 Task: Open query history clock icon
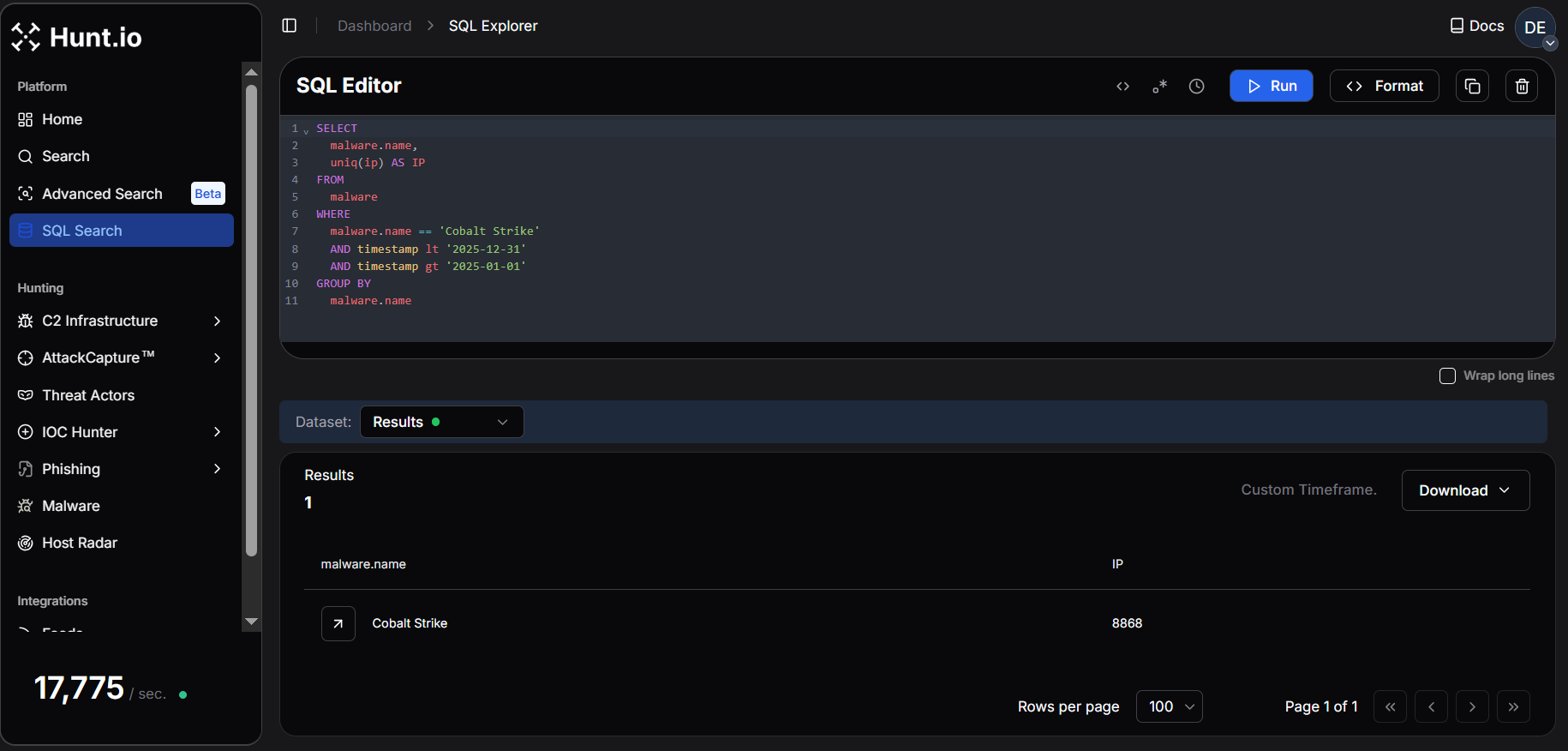coord(1197,86)
